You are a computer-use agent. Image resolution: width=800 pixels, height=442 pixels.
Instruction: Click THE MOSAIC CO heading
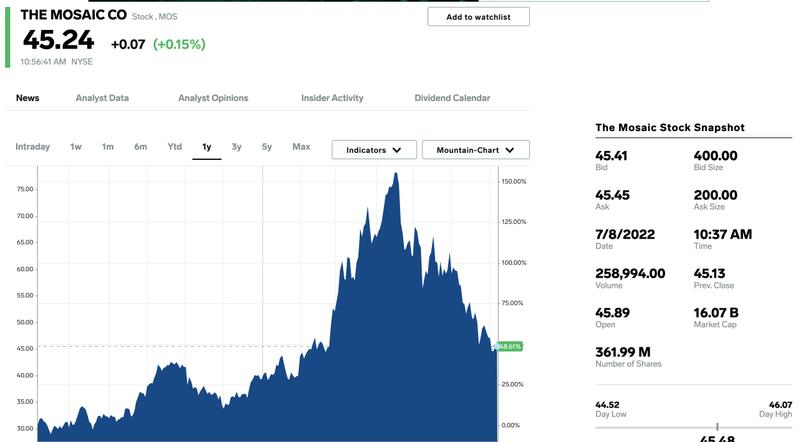pos(73,15)
